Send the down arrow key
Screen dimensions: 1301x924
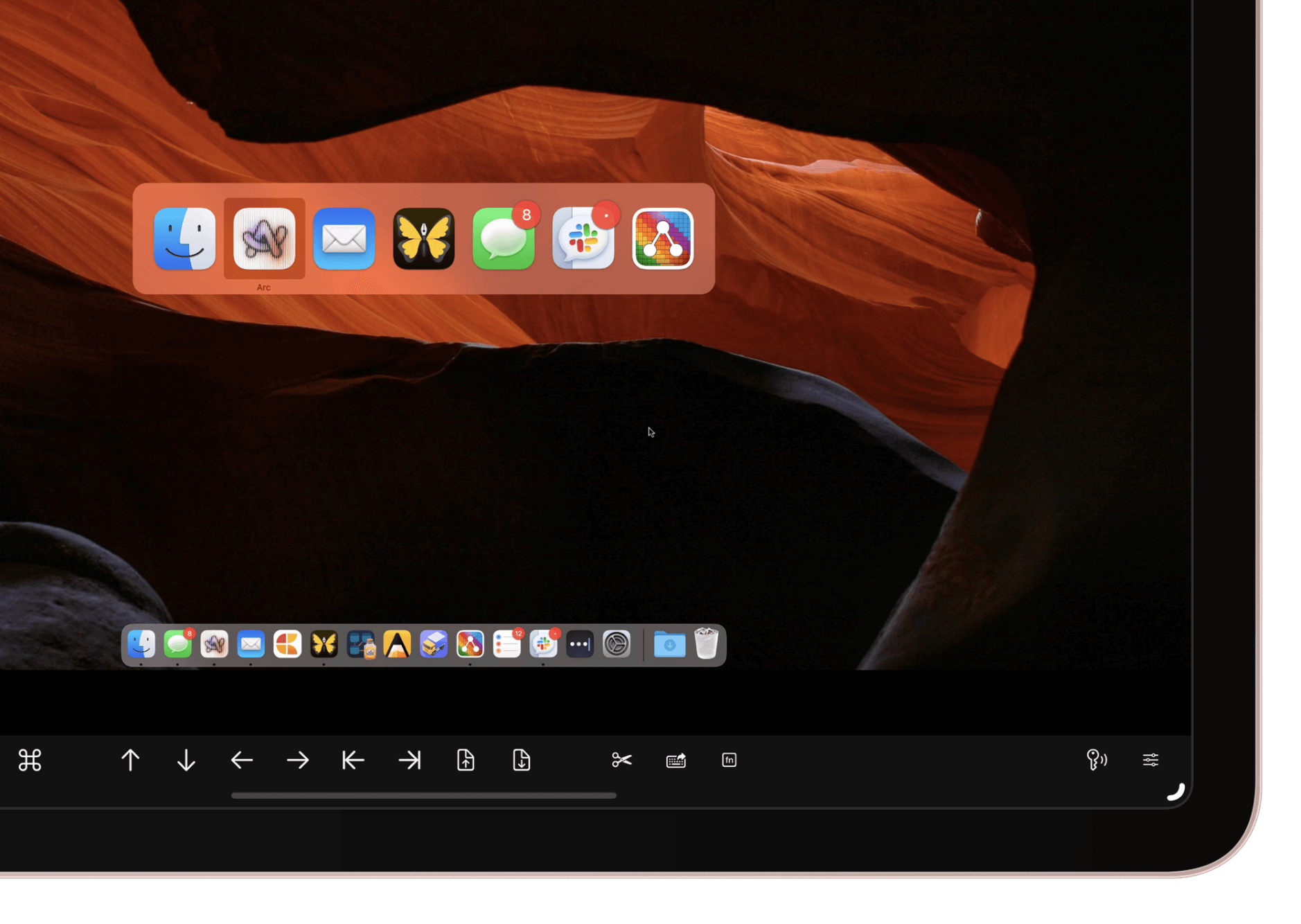click(186, 760)
